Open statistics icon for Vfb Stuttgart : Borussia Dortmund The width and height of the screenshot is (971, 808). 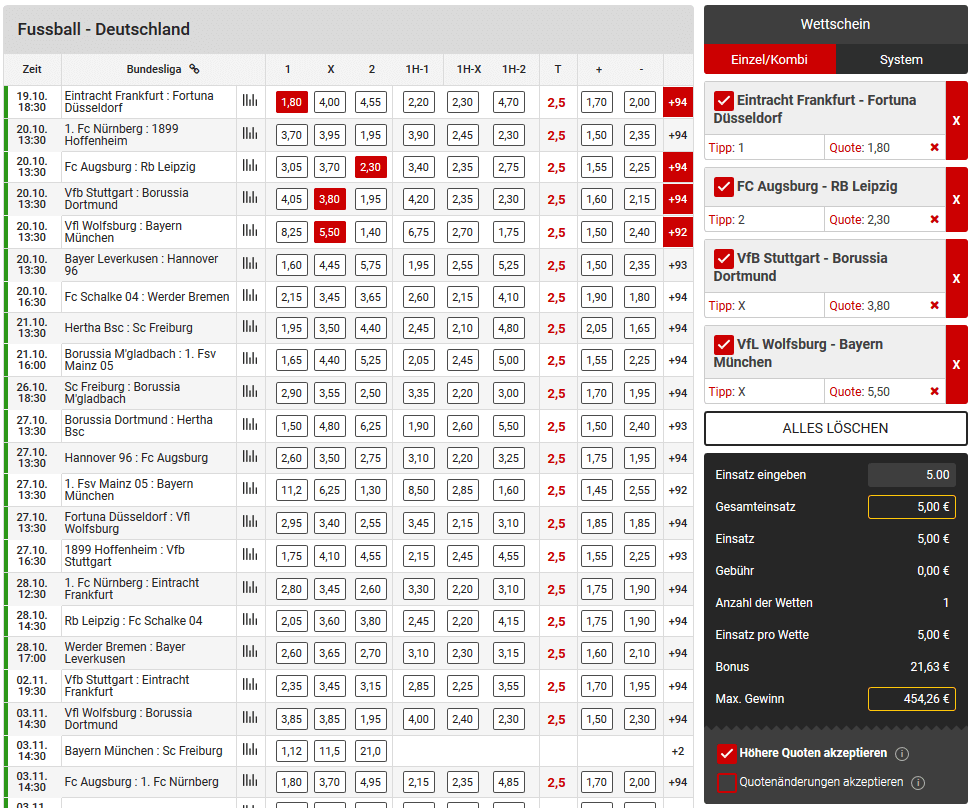pos(250,198)
